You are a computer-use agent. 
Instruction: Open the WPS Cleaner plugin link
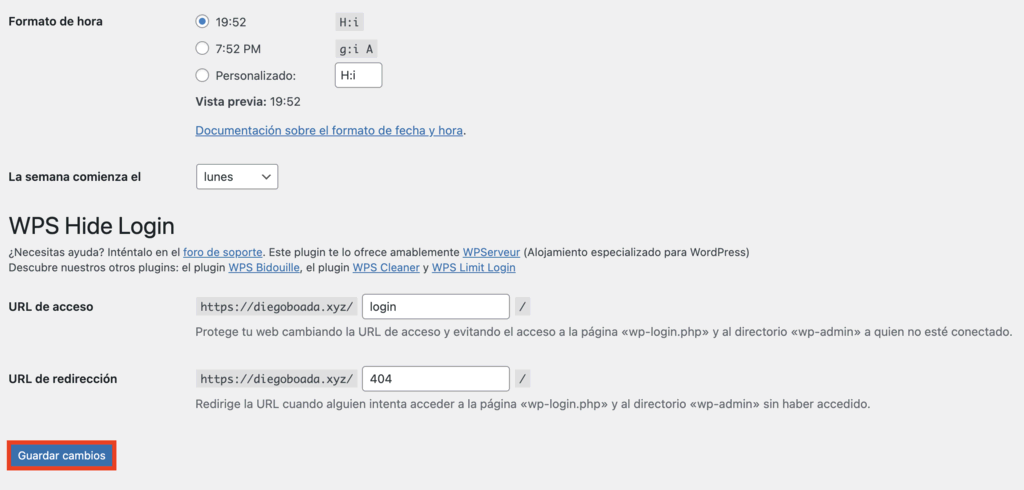point(385,268)
